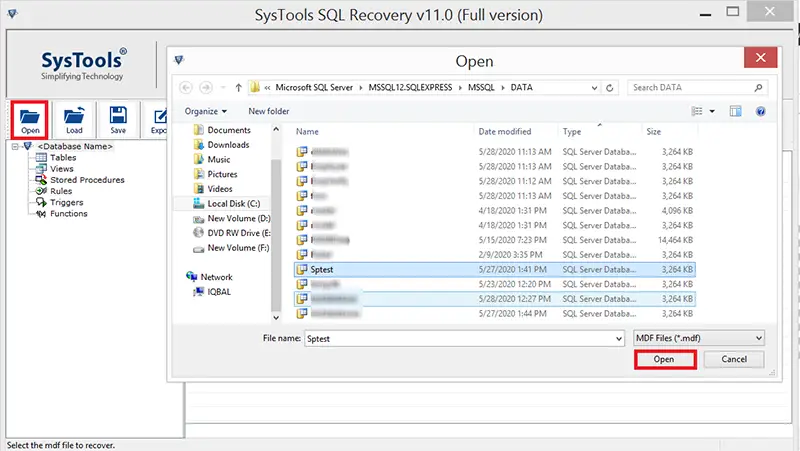The width and height of the screenshot is (800, 451).
Task: Sort files by Name column
Action: (x=307, y=132)
